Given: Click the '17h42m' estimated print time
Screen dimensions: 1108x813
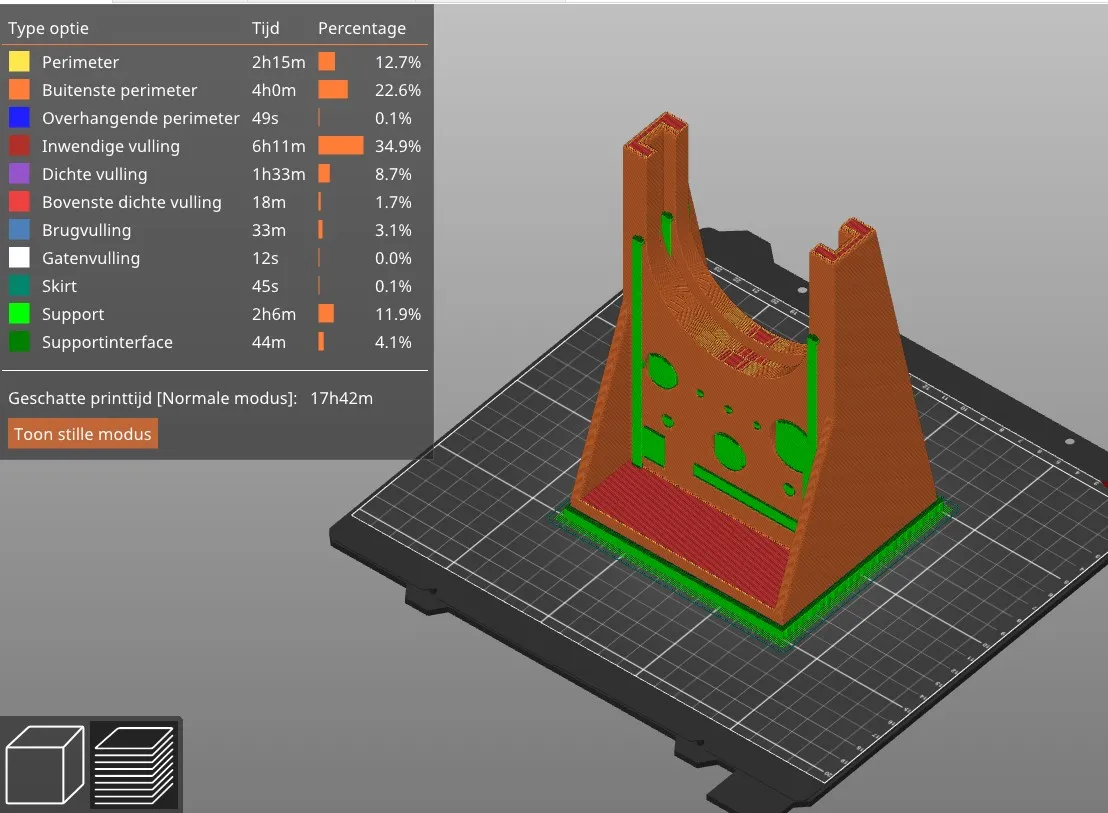Looking at the screenshot, I should (x=341, y=398).
